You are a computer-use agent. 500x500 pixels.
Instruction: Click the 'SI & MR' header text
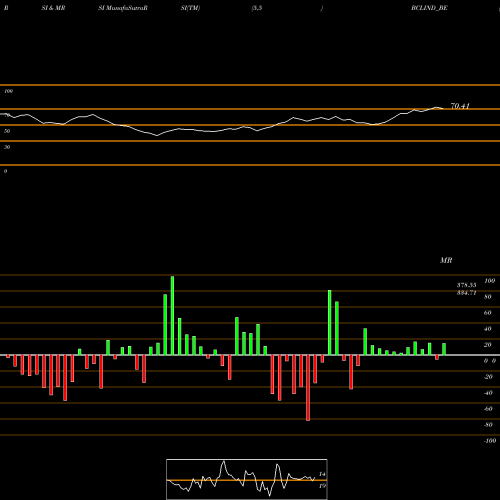tap(53, 8)
